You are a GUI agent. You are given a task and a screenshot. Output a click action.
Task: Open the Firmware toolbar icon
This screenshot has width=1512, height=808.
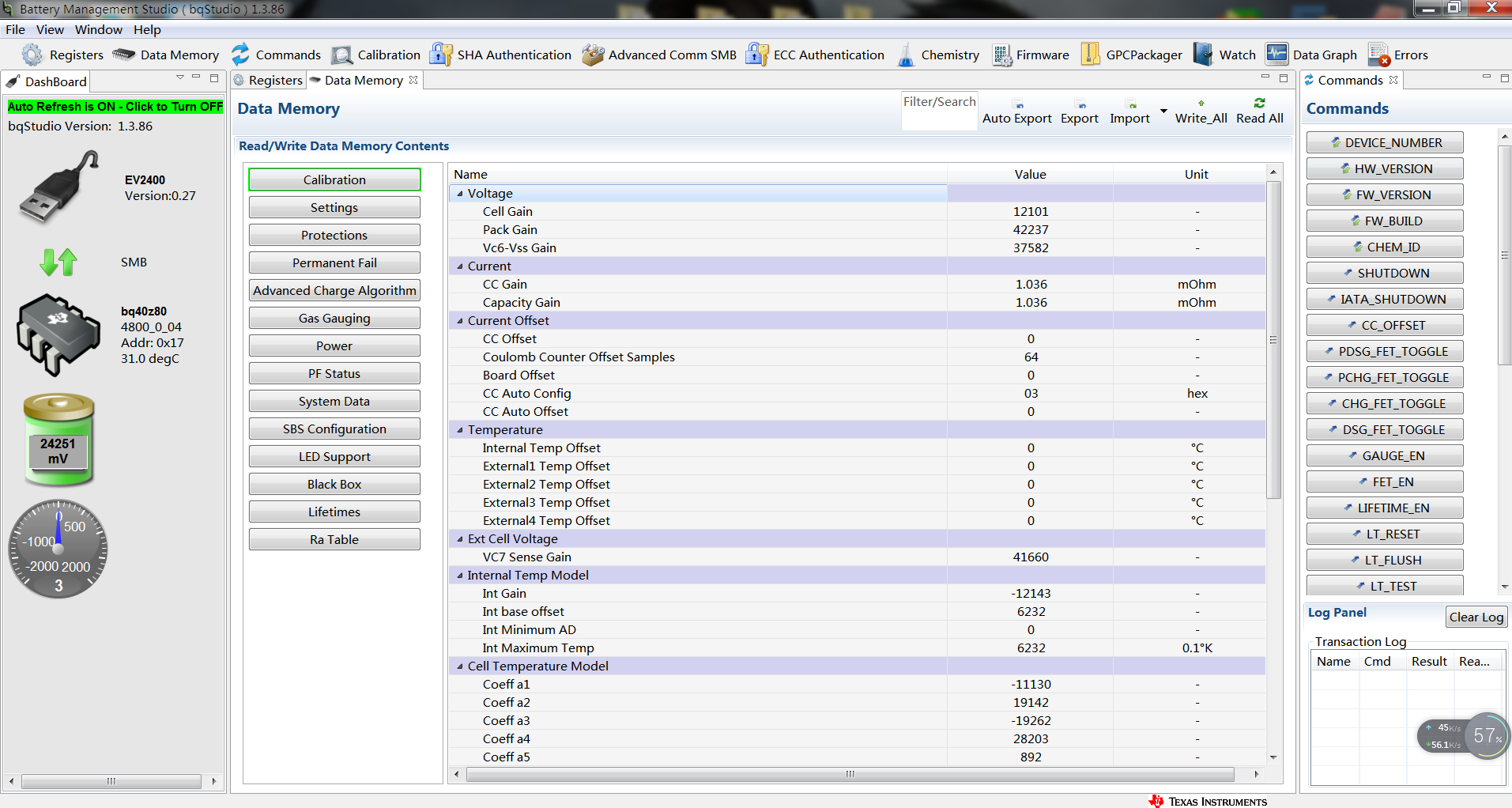coord(1002,55)
